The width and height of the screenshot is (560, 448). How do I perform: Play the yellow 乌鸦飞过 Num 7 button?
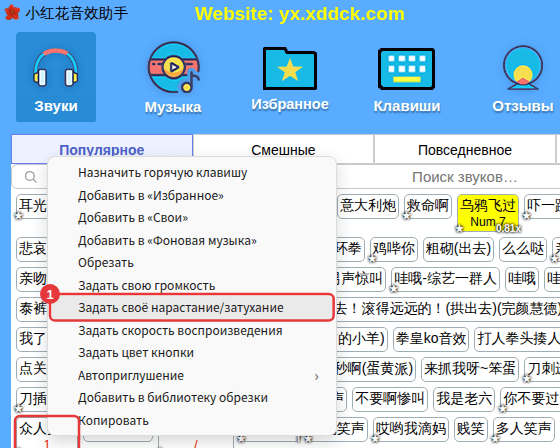point(488,213)
